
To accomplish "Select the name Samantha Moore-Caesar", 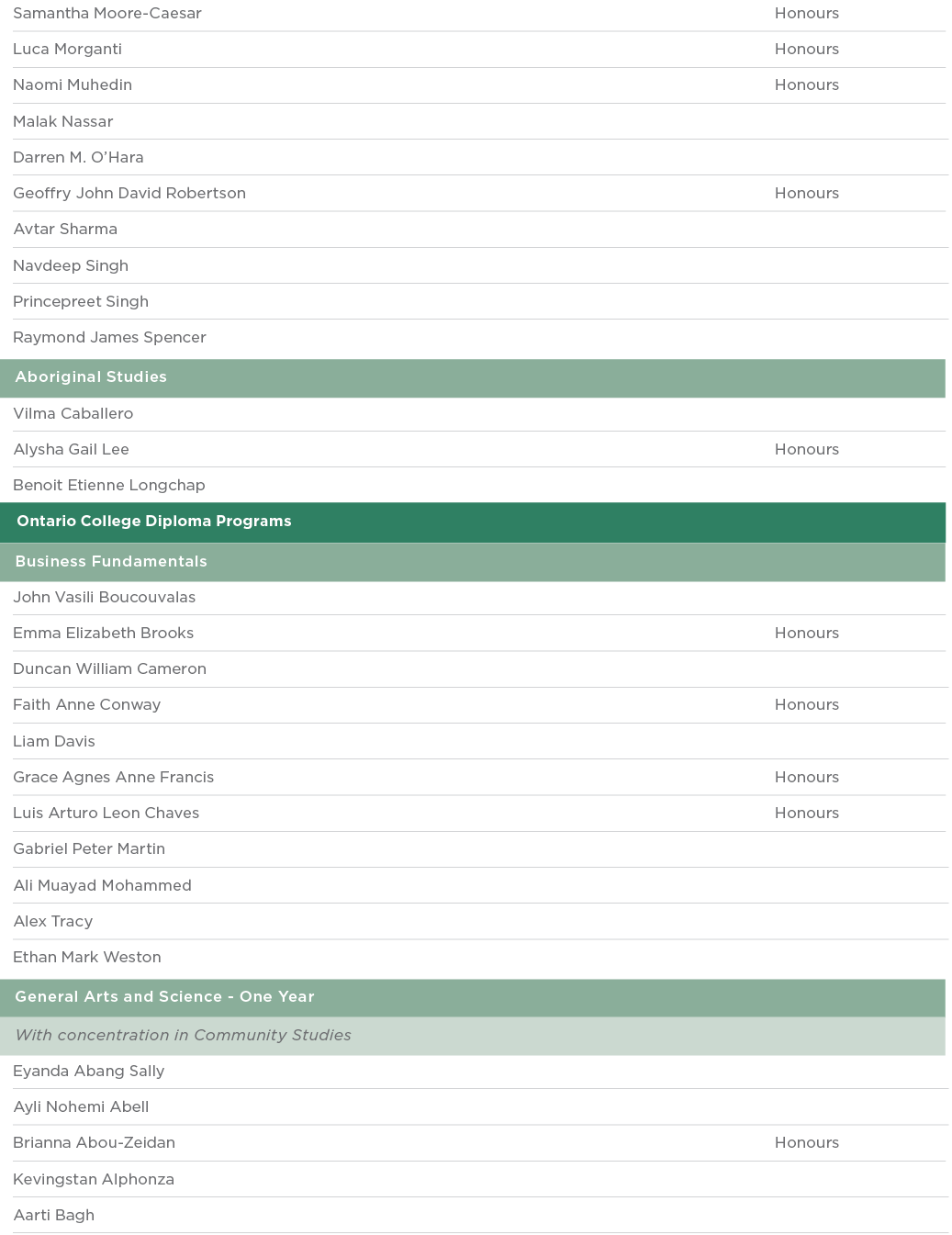I will (107, 14).
